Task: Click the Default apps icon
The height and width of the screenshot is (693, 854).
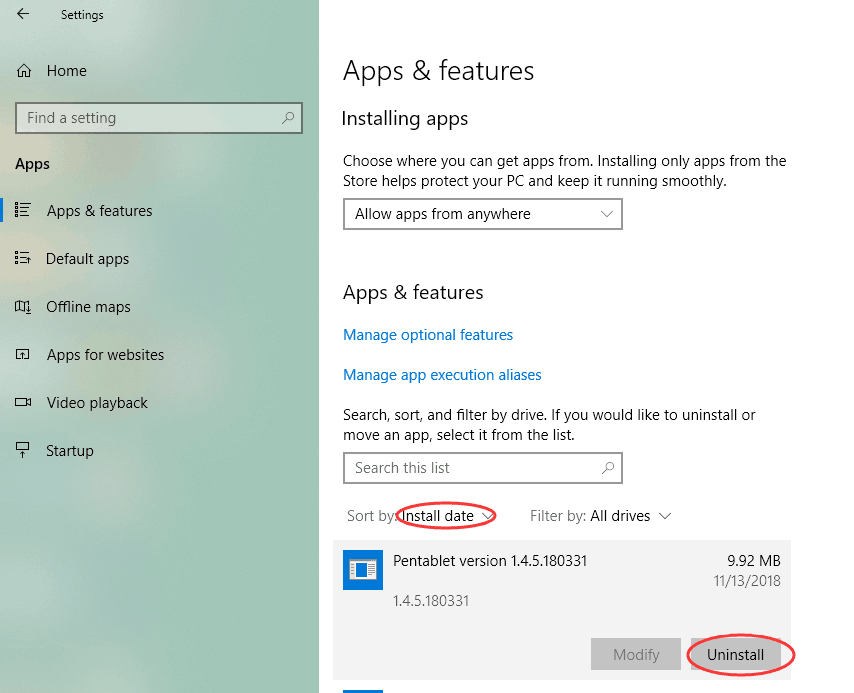Action: (x=22, y=258)
